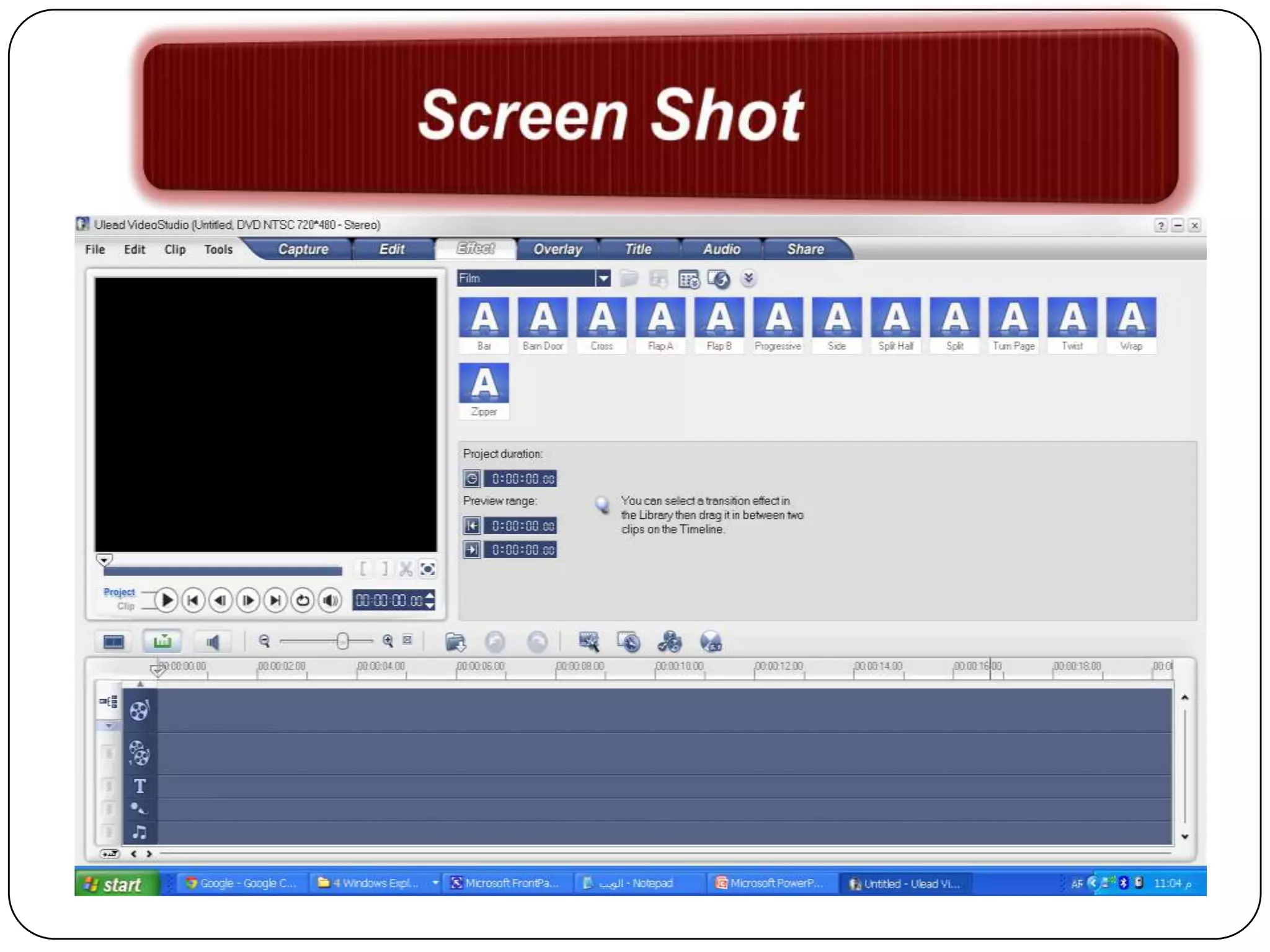This screenshot has width=1270, height=952.
Task: Select the Zipper transition thumbnail
Action: click(x=484, y=390)
